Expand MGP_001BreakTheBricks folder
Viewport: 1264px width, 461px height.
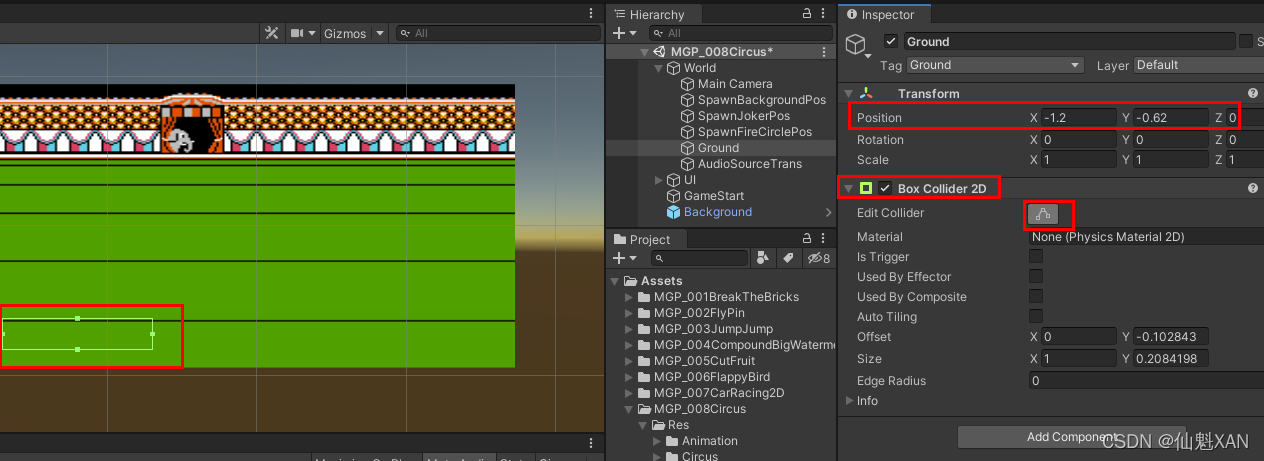(x=629, y=297)
